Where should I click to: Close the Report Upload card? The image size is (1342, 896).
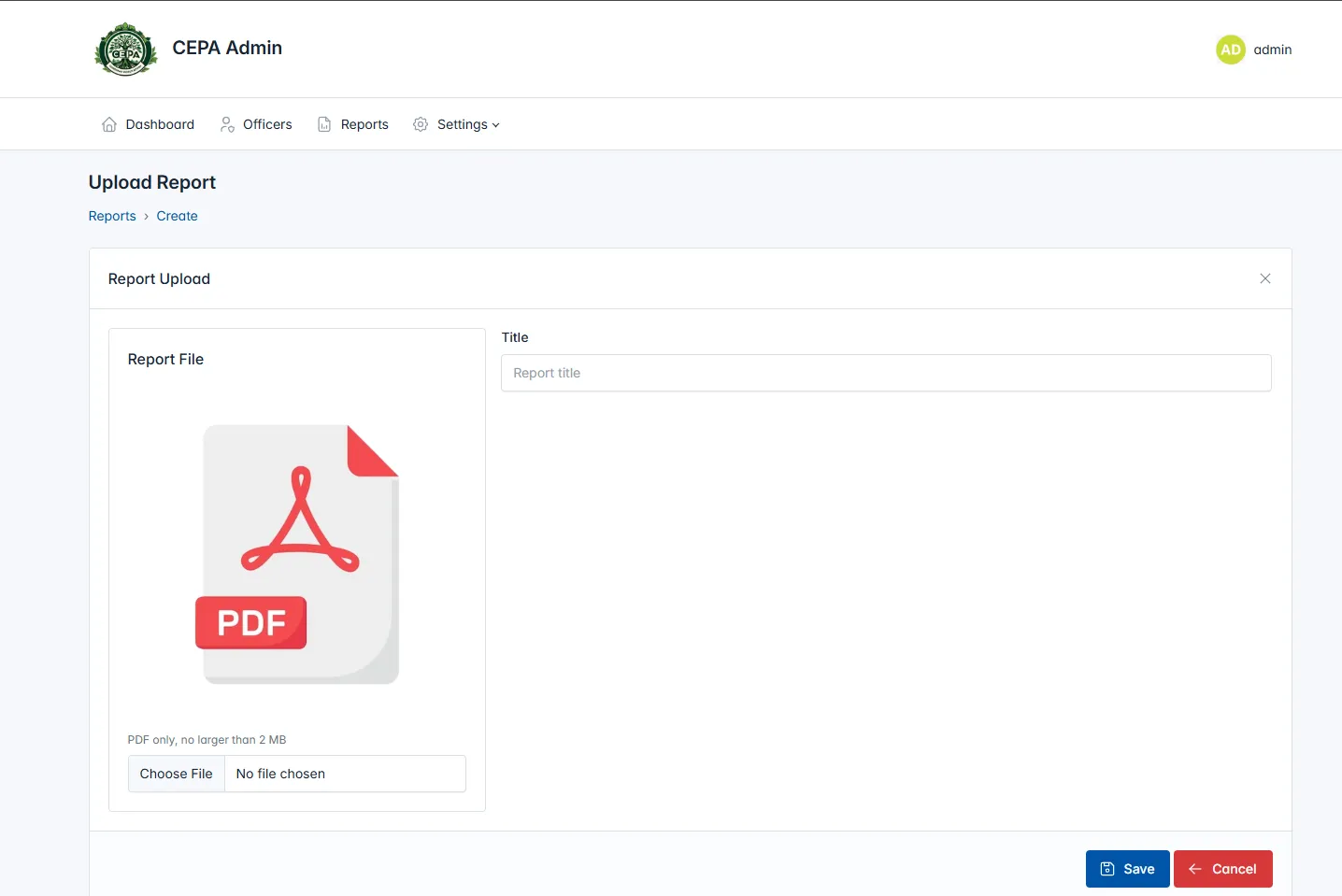click(1264, 278)
